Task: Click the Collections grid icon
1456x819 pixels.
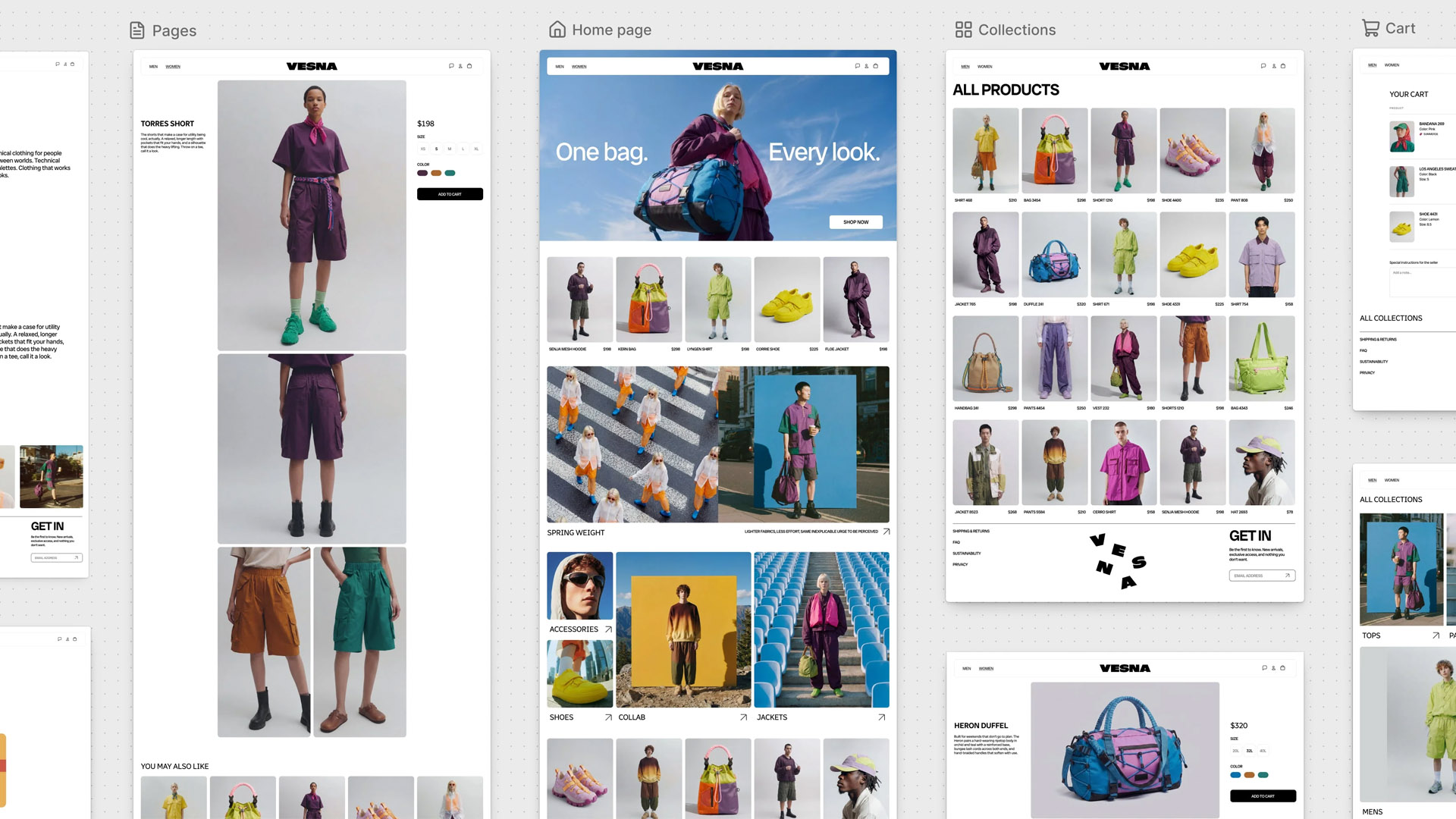Action: [x=963, y=30]
